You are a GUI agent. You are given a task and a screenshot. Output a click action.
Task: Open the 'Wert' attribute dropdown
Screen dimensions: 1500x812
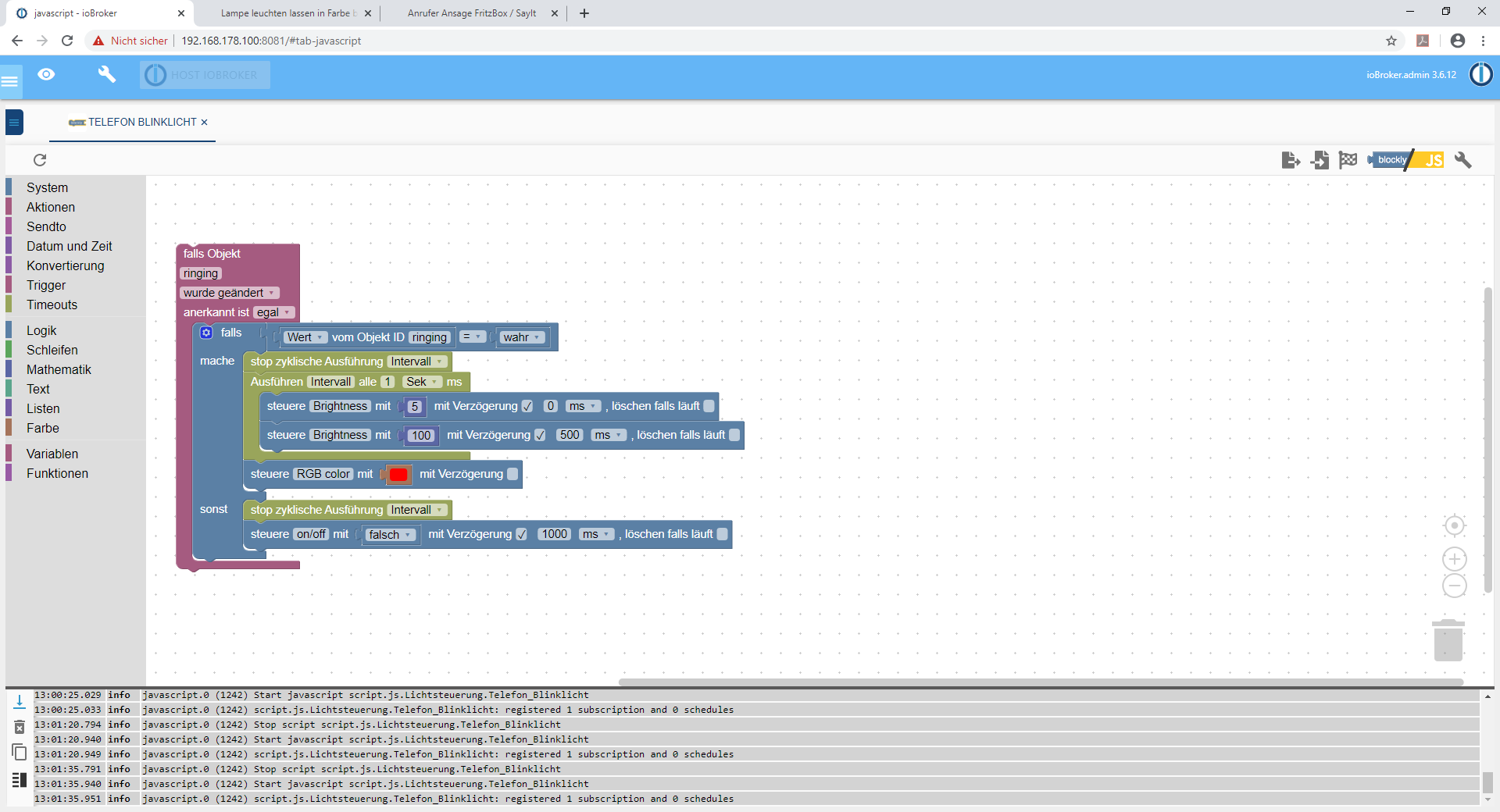(x=305, y=337)
